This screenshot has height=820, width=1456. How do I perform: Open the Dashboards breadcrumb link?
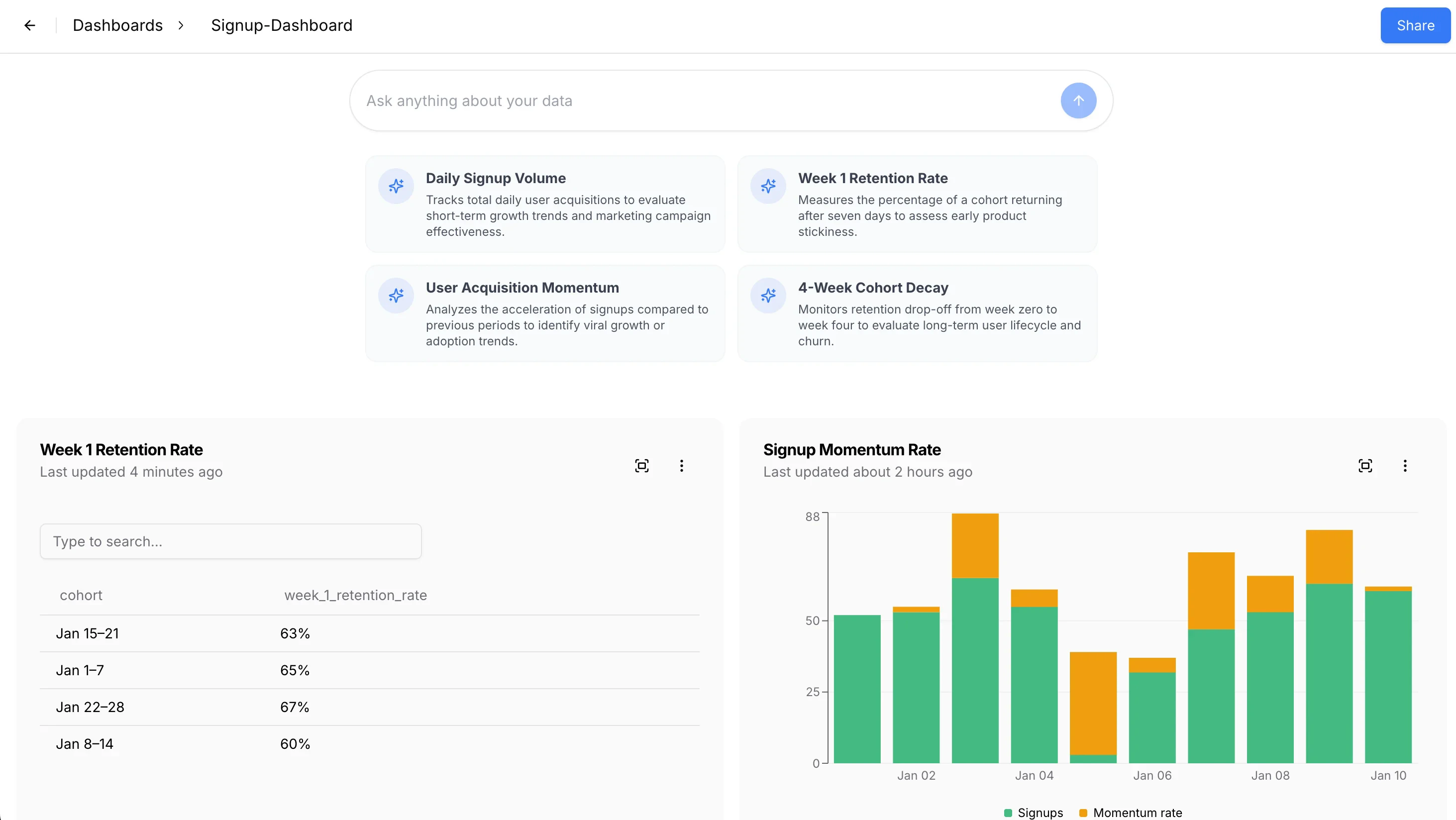pos(117,25)
